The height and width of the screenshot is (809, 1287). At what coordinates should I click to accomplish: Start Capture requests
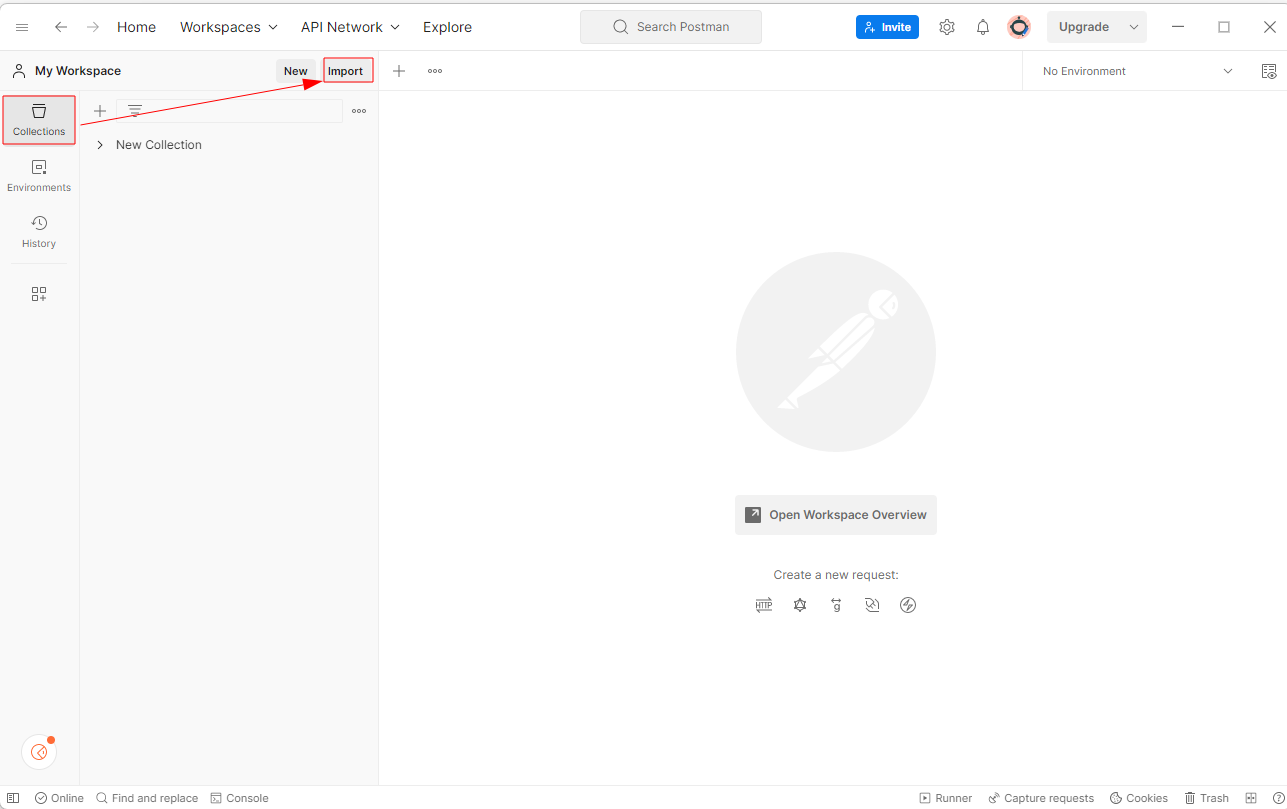coord(1041,798)
